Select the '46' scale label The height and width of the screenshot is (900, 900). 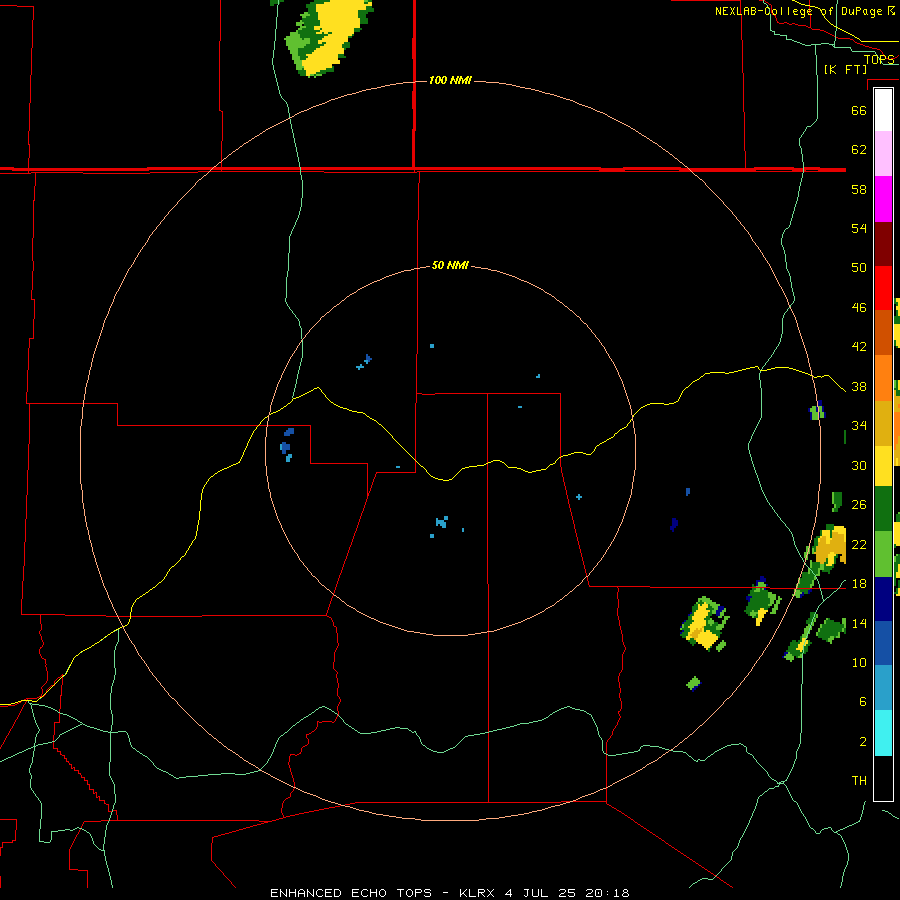(859, 307)
